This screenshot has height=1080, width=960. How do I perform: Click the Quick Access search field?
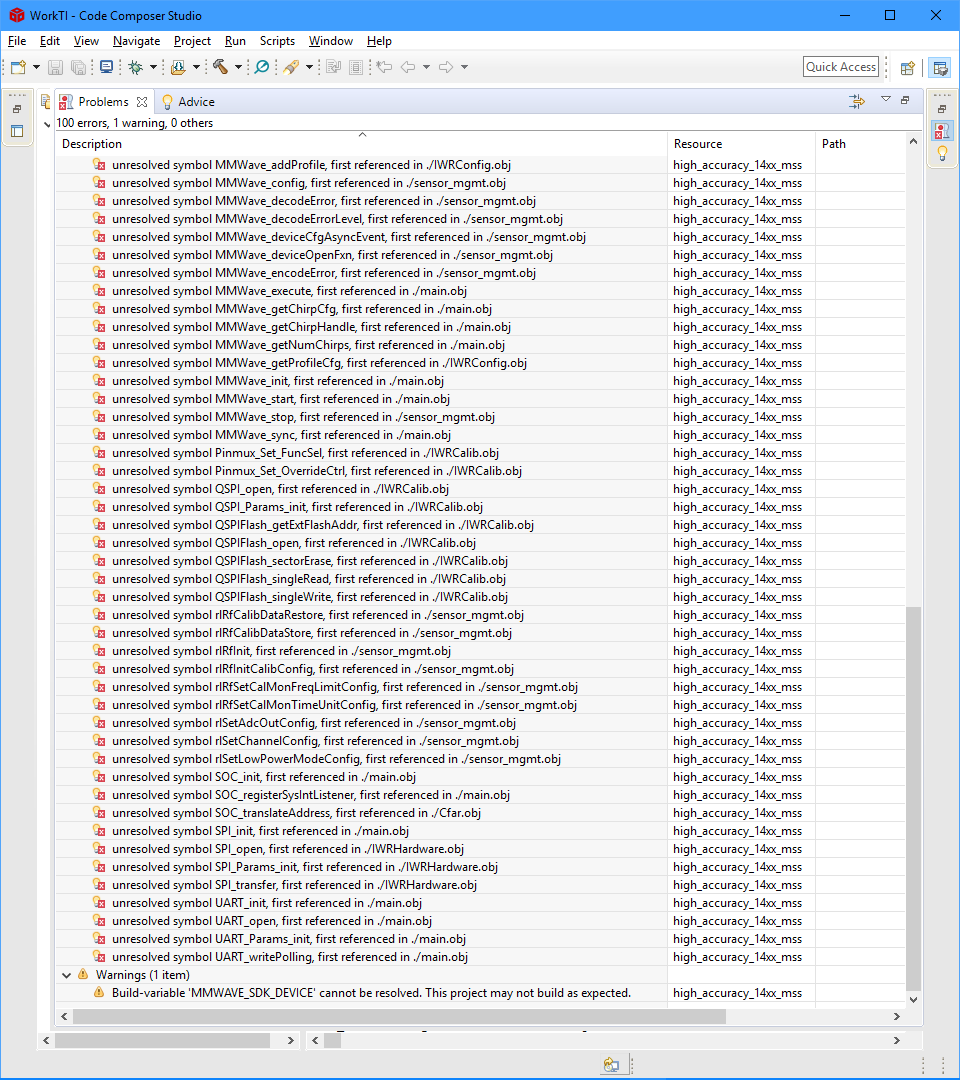(841, 67)
